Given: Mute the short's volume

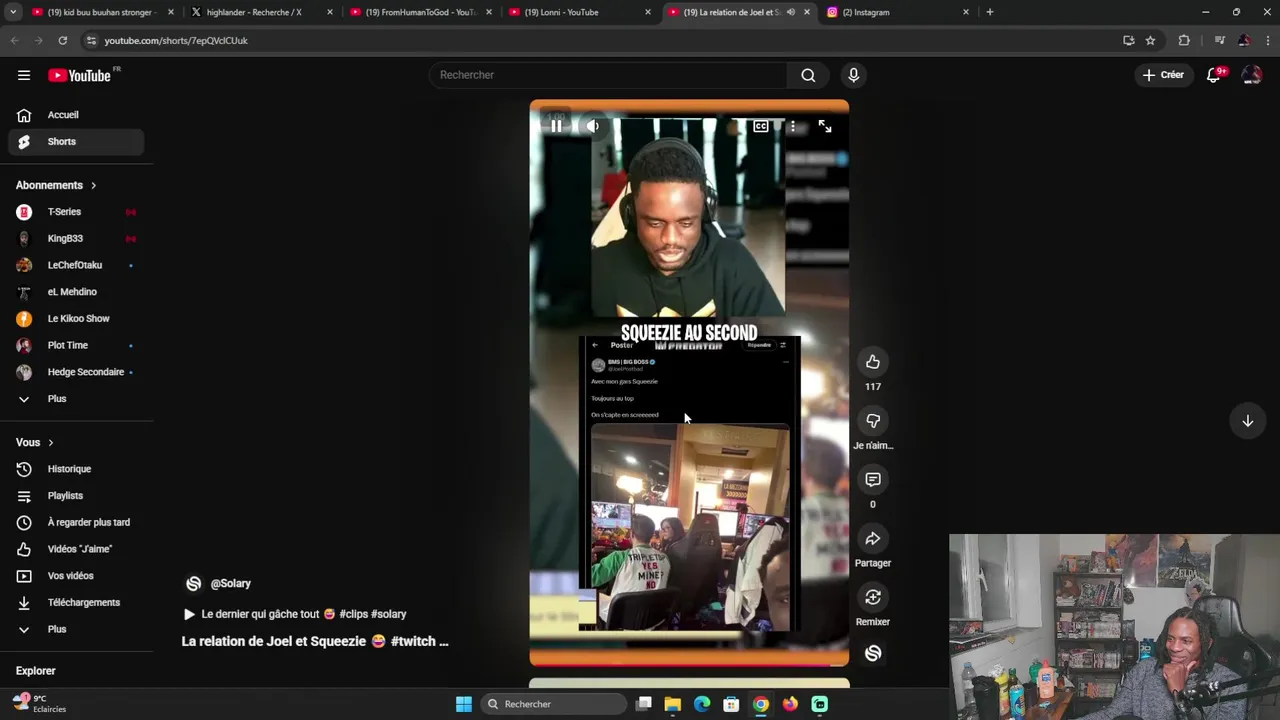Looking at the screenshot, I should pos(593,126).
